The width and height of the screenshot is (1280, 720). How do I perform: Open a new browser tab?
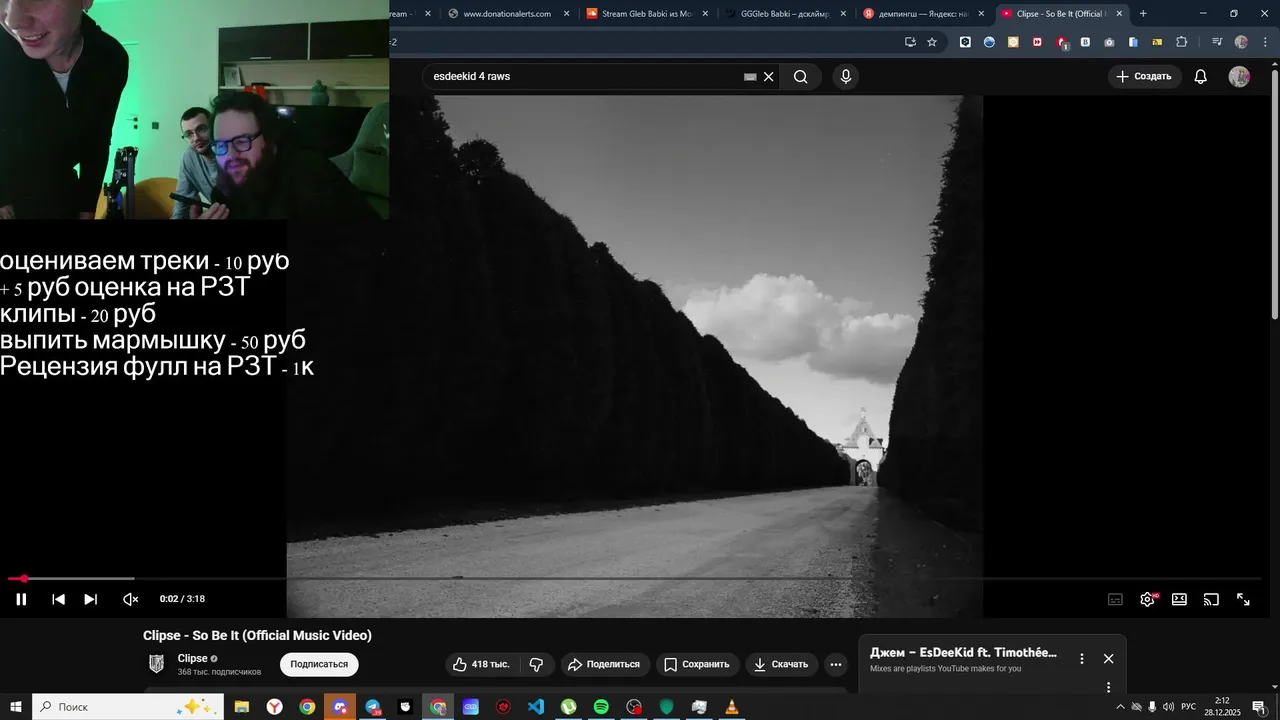coord(1143,14)
